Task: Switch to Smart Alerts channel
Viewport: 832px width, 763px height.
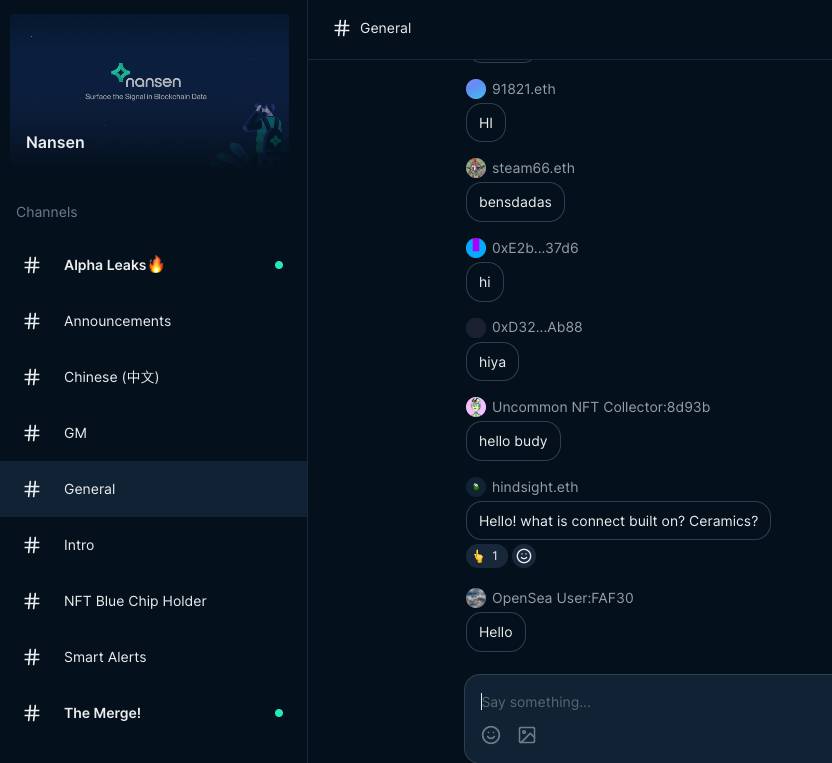Action: [105, 657]
